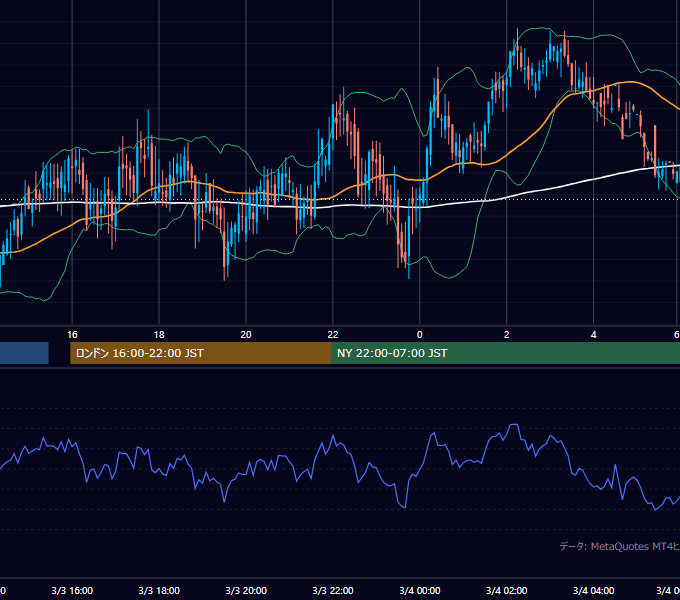Click the '3/3 20:00' date label
This screenshot has width=680, height=600.
pos(246,590)
